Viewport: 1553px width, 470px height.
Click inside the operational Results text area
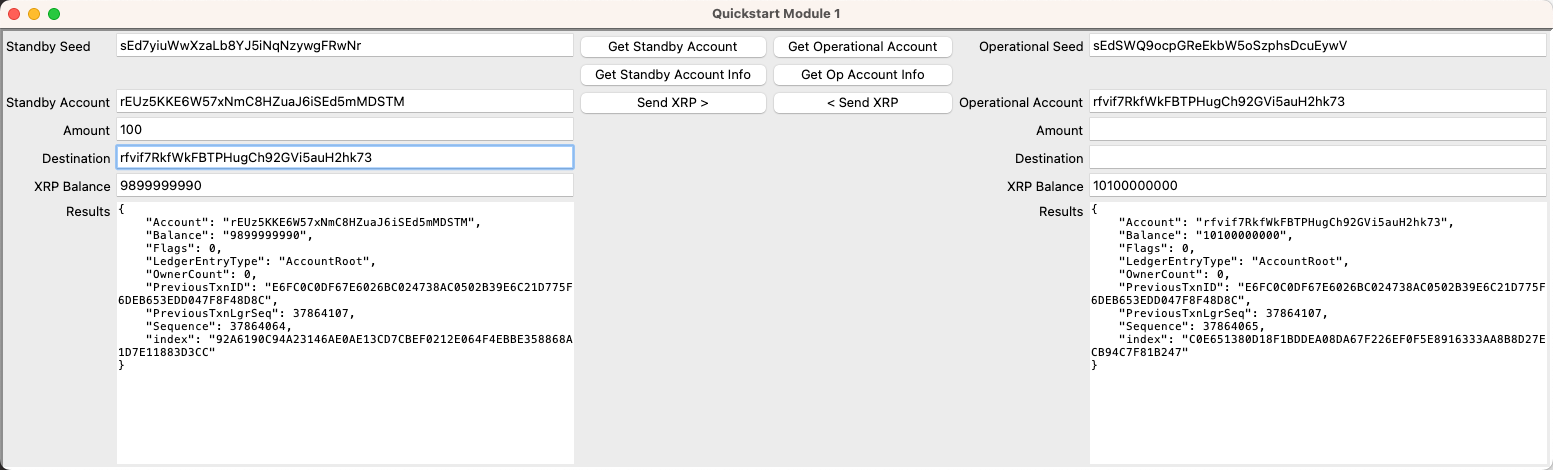click(1317, 410)
